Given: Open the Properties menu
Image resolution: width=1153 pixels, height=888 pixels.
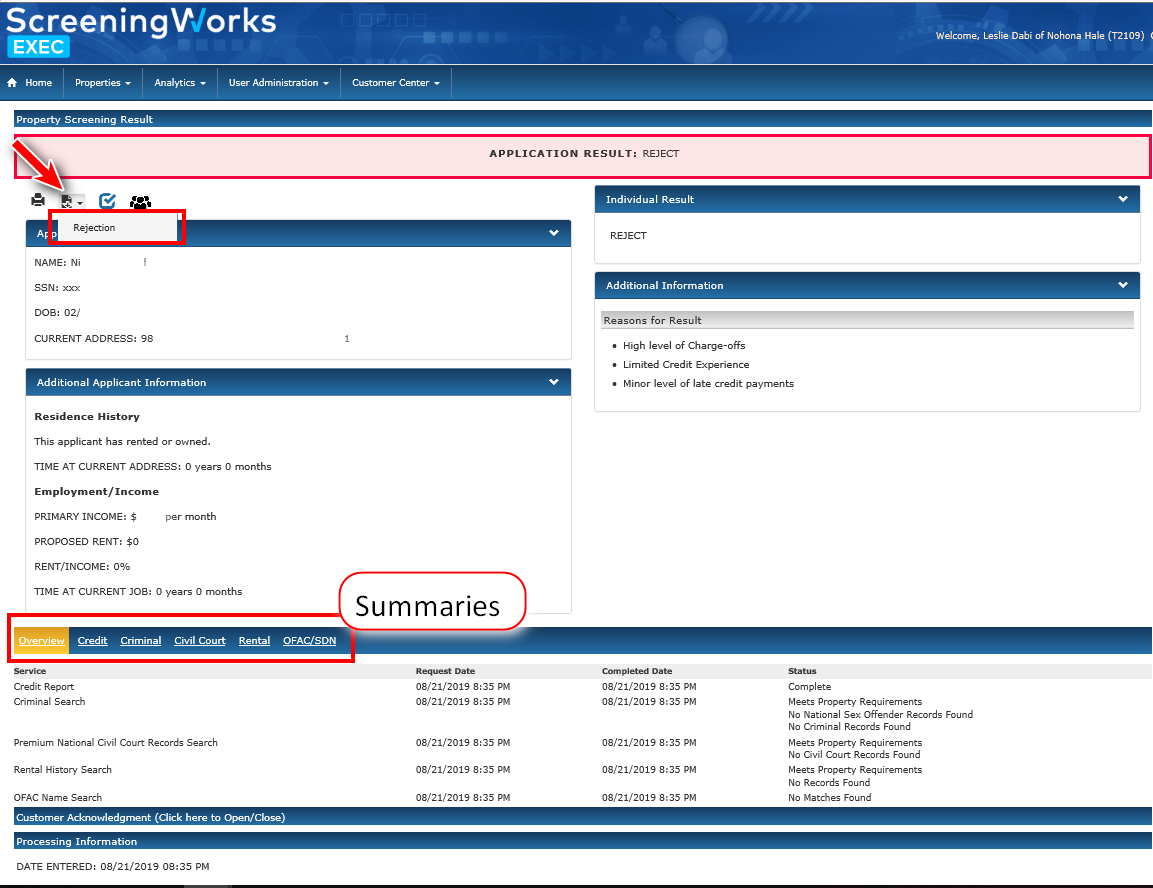Looking at the screenshot, I should coord(103,82).
